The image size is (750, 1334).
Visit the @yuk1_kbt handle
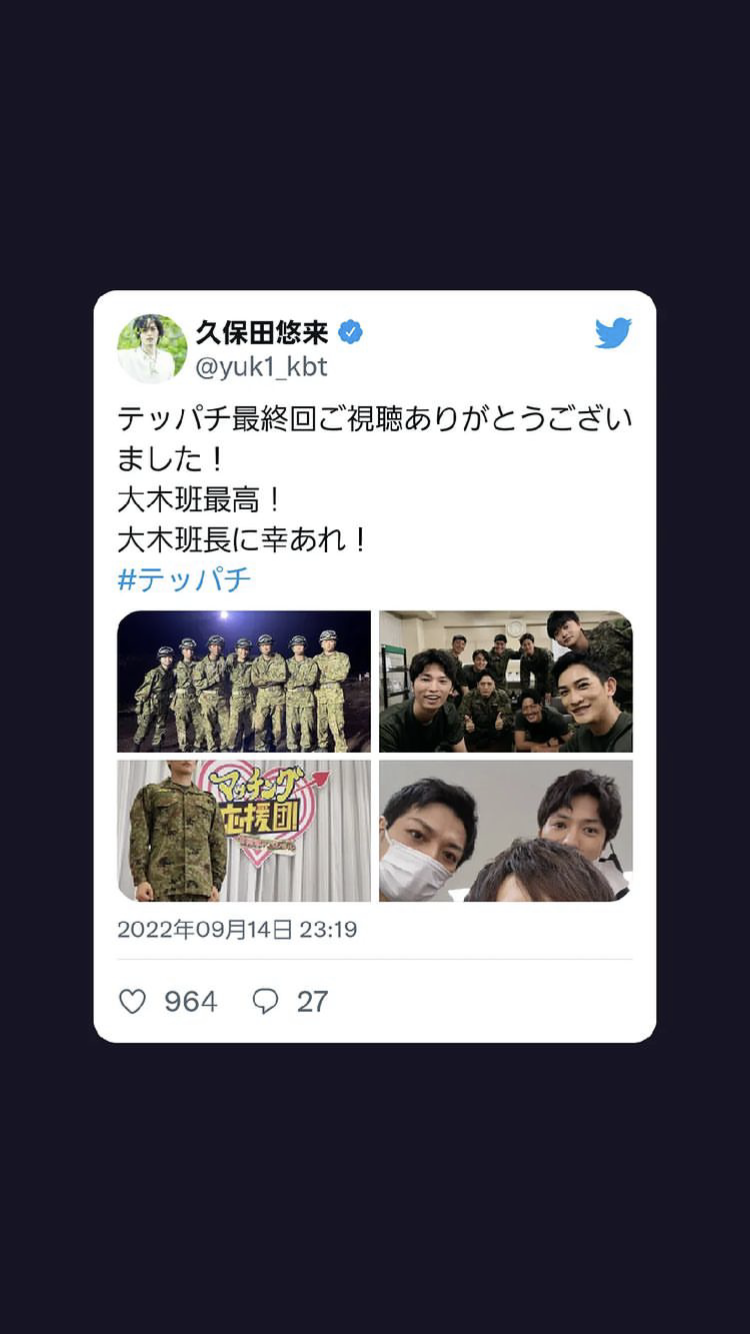(261, 367)
